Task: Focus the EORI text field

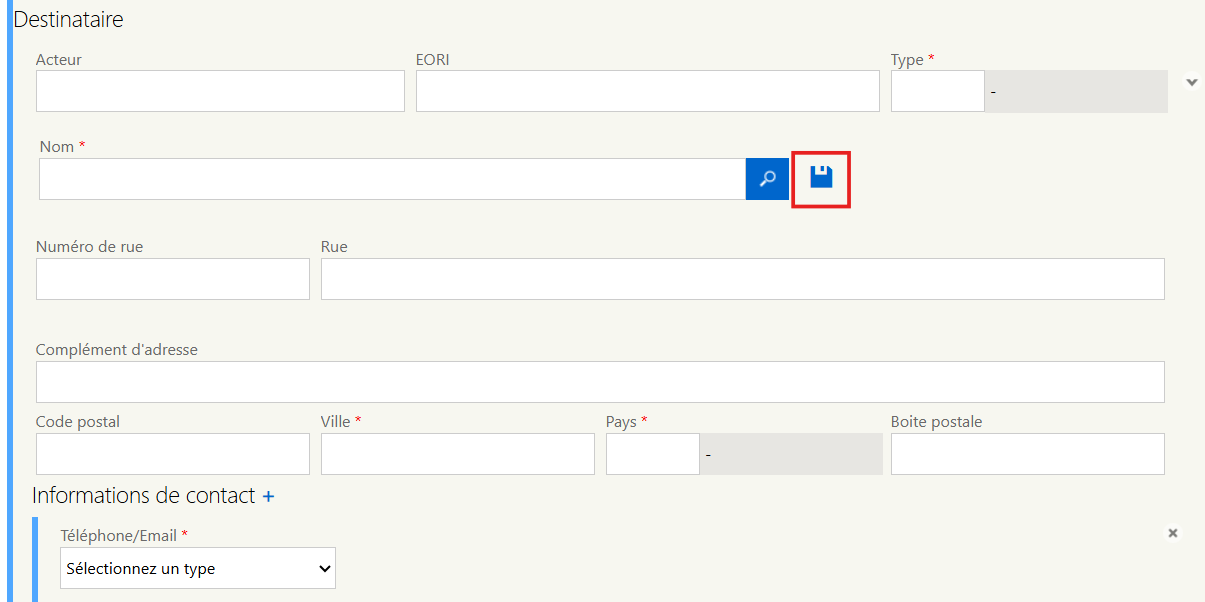Action: pyautogui.click(x=647, y=91)
